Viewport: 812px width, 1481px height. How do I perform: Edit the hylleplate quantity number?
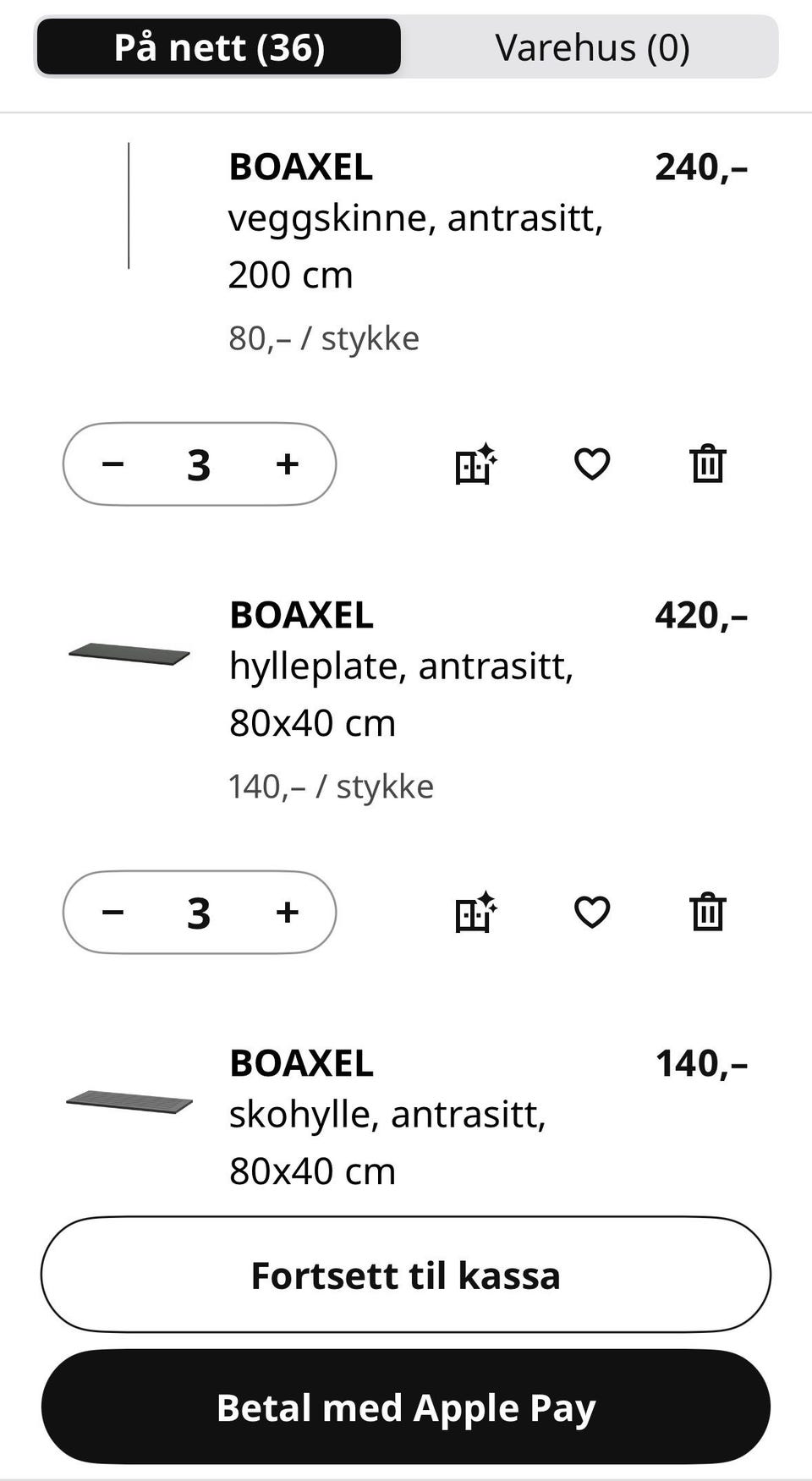click(x=199, y=913)
